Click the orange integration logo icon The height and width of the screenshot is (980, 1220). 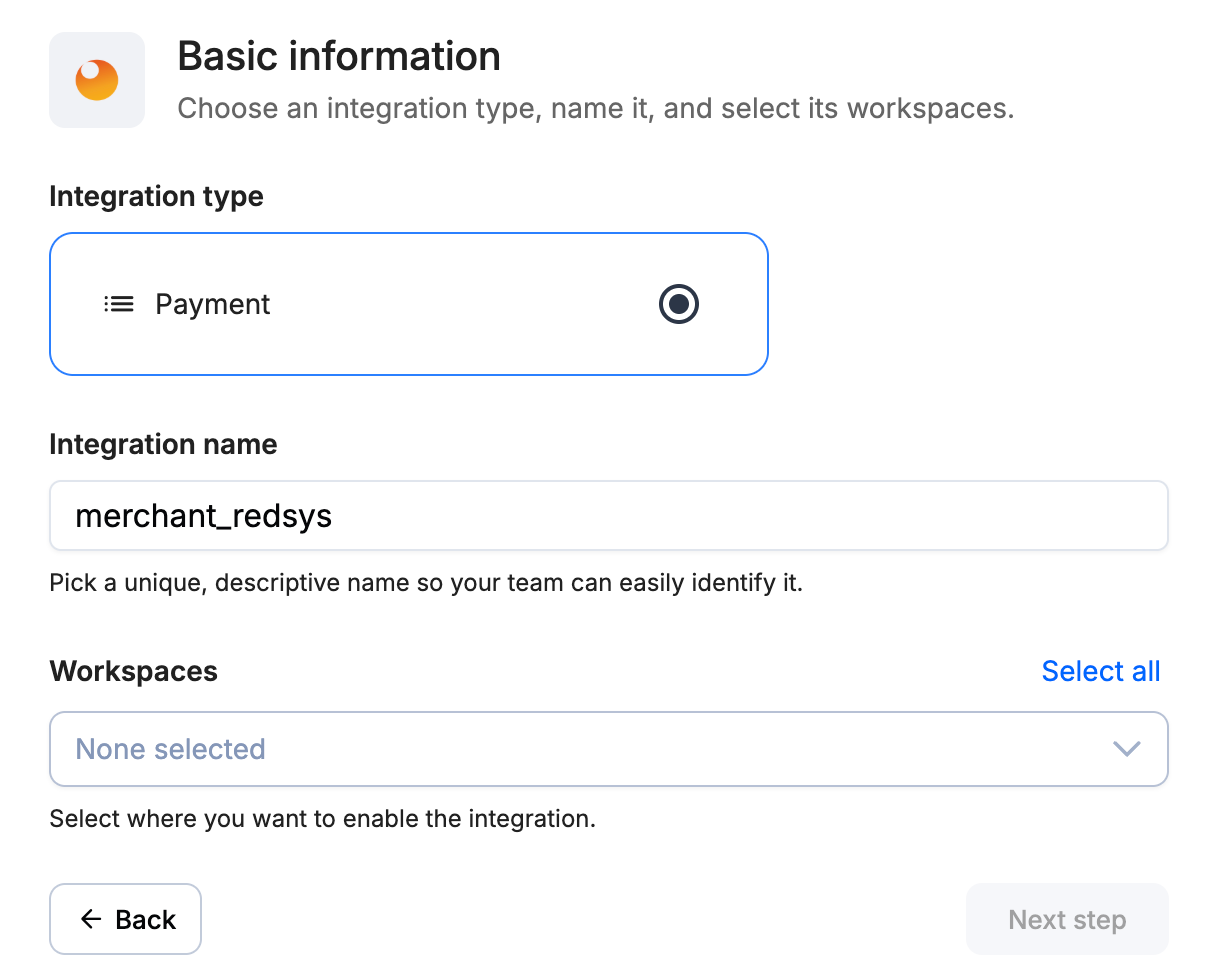97,80
